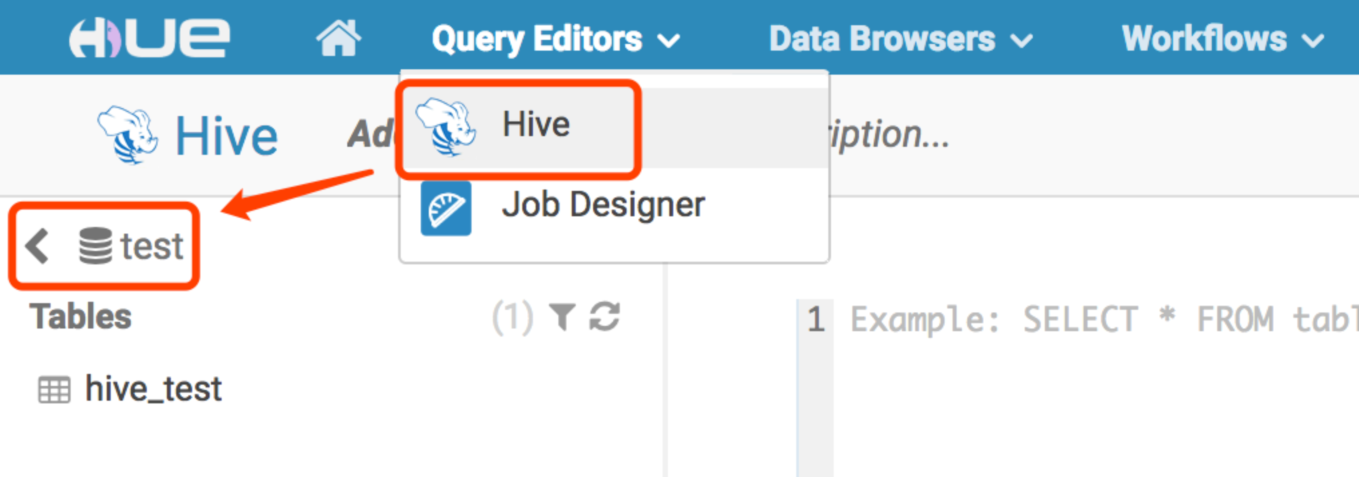Click the hive_test table grid icon
The width and height of the screenshot is (1359, 477).
[x=54, y=390]
